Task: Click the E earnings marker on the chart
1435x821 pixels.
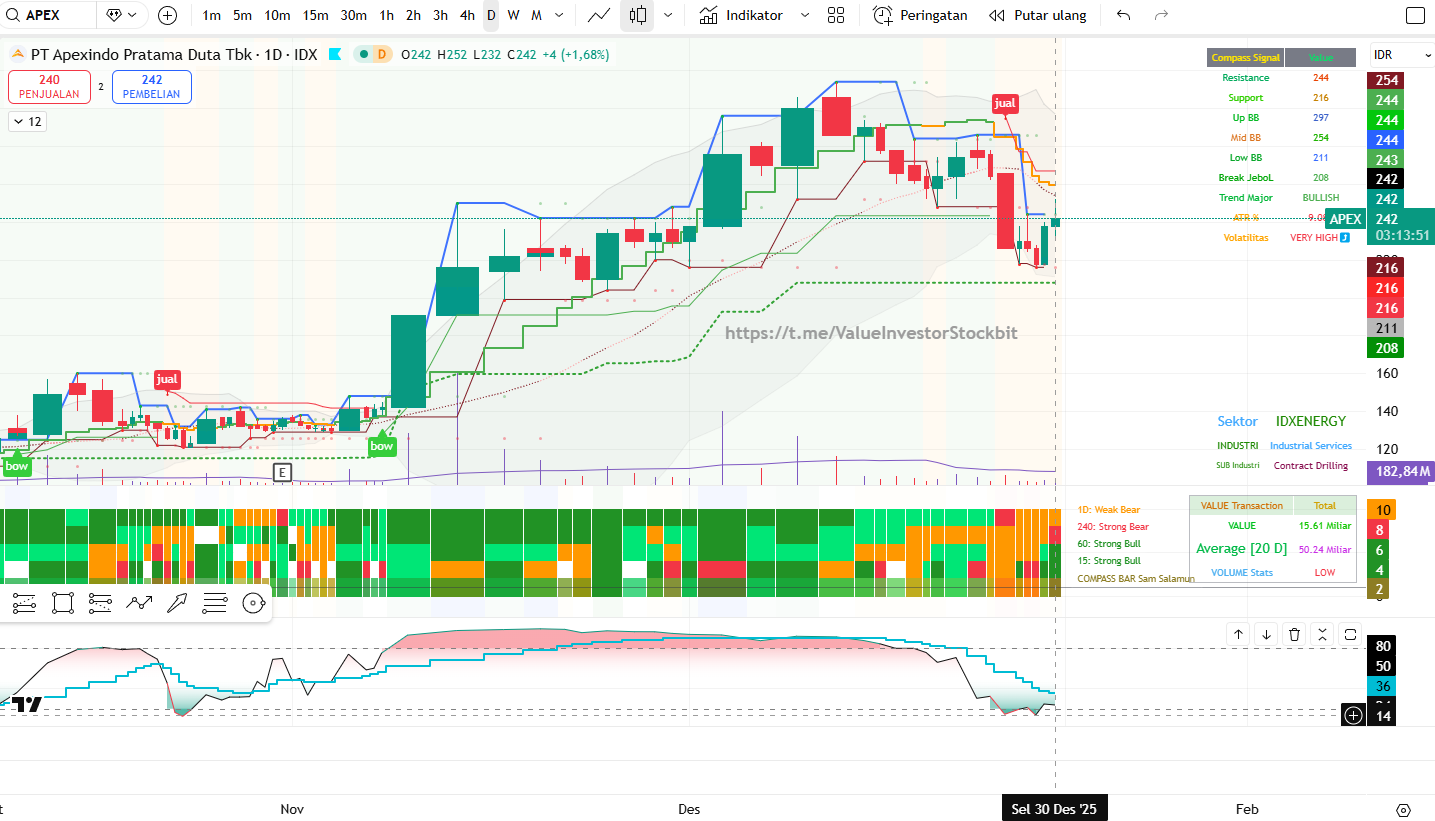Action: coord(283,472)
